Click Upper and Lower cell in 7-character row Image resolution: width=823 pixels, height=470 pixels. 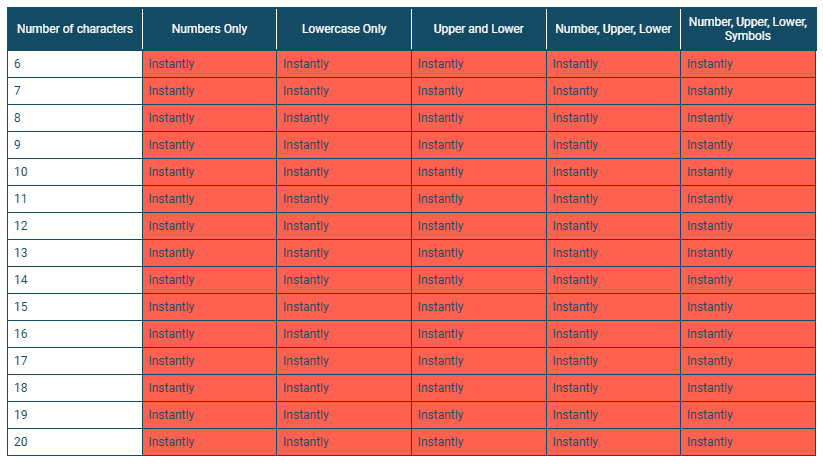(x=478, y=91)
